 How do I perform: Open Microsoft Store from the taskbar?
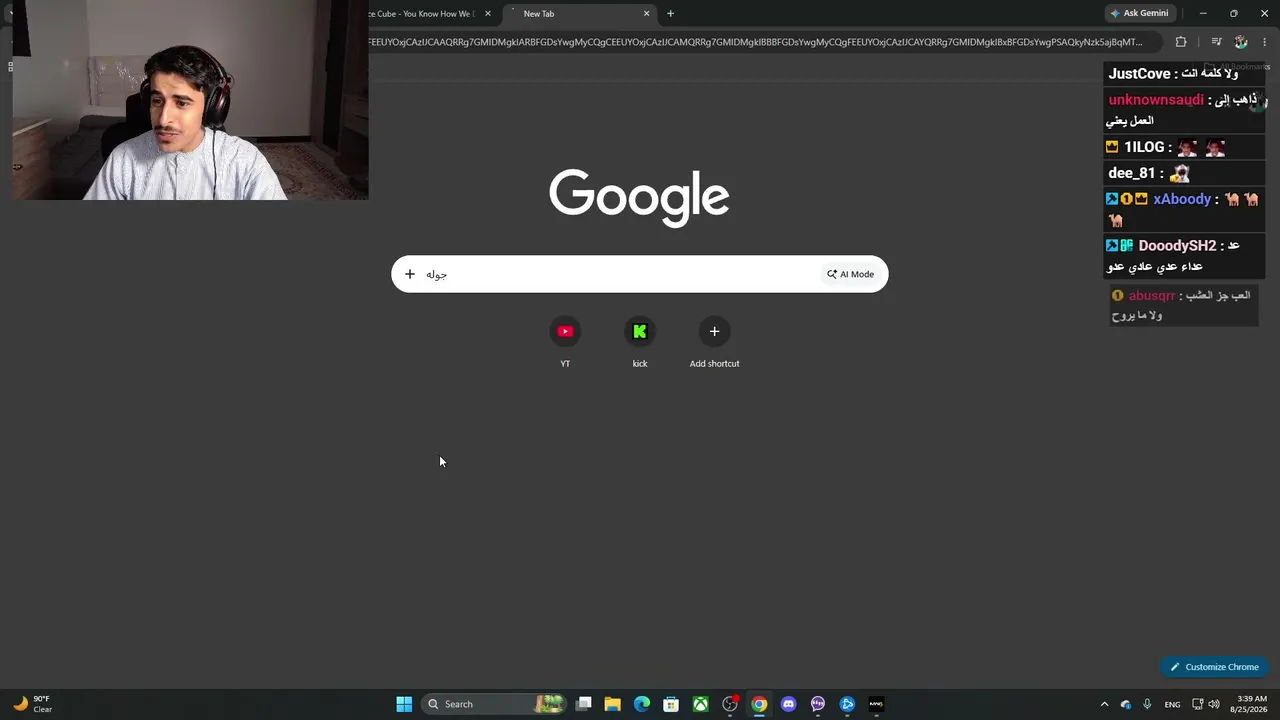(671, 704)
